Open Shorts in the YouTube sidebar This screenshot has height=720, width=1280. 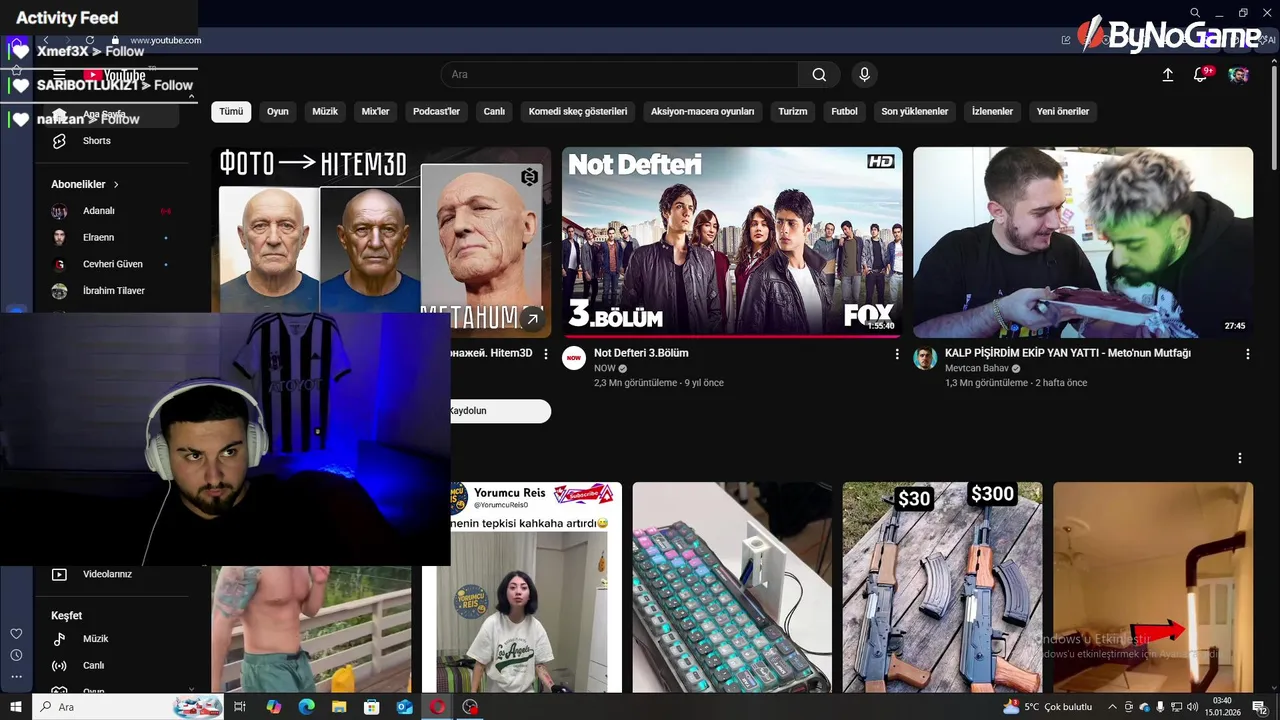pos(97,141)
